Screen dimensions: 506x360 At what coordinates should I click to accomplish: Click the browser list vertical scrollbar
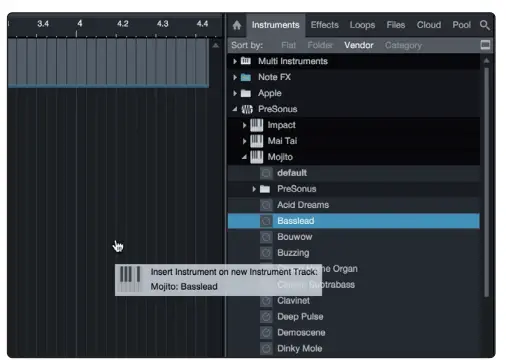[x=486, y=182]
